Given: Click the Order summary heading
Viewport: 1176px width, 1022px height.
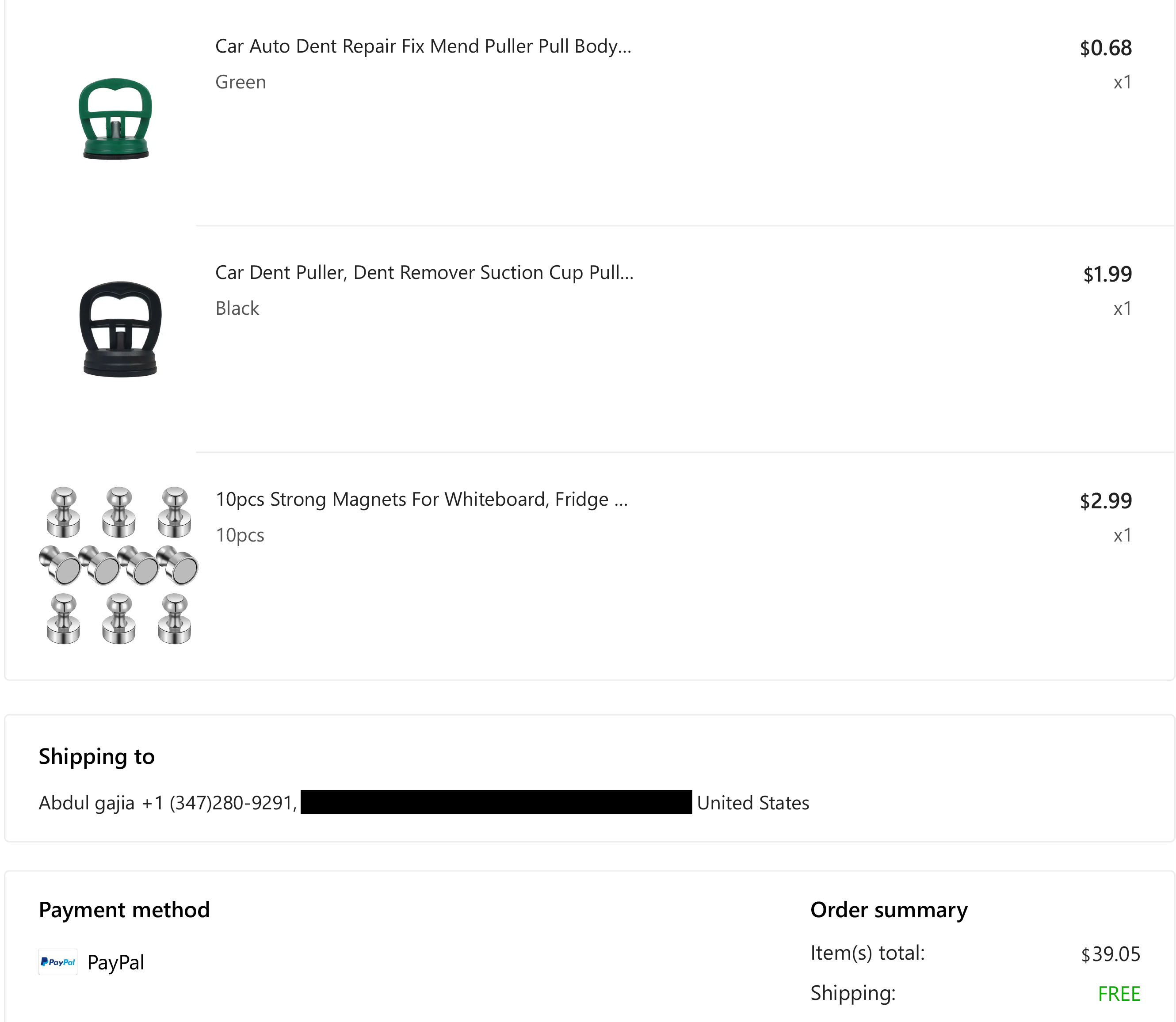Looking at the screenshot, I should click(x=889, y=910).
